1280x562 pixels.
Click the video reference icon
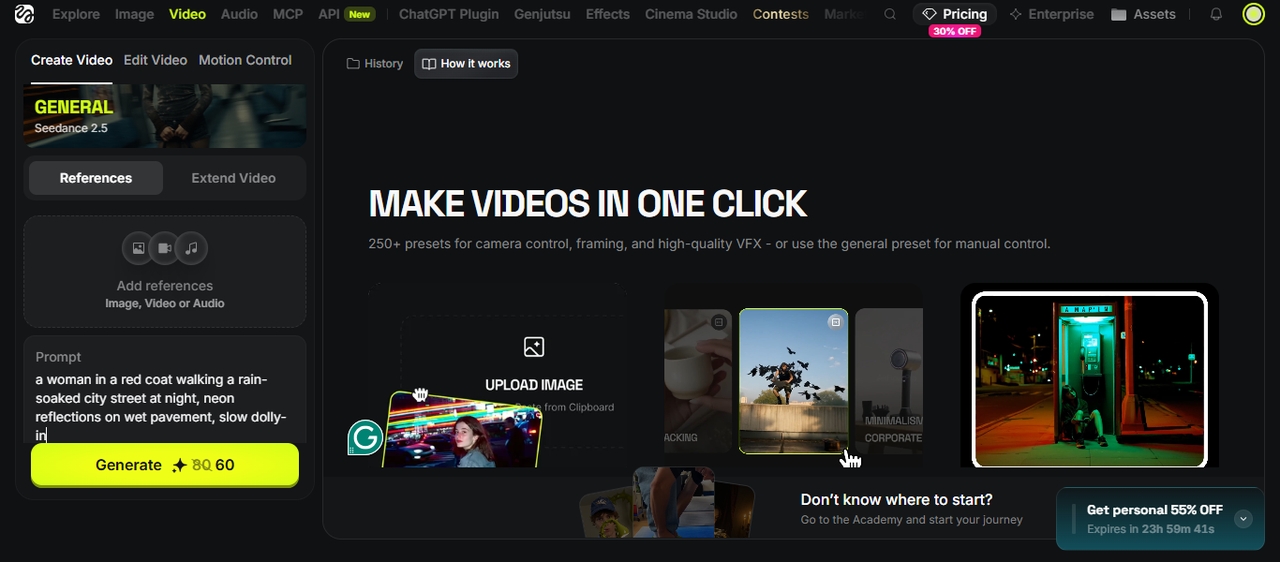(165, 248)
